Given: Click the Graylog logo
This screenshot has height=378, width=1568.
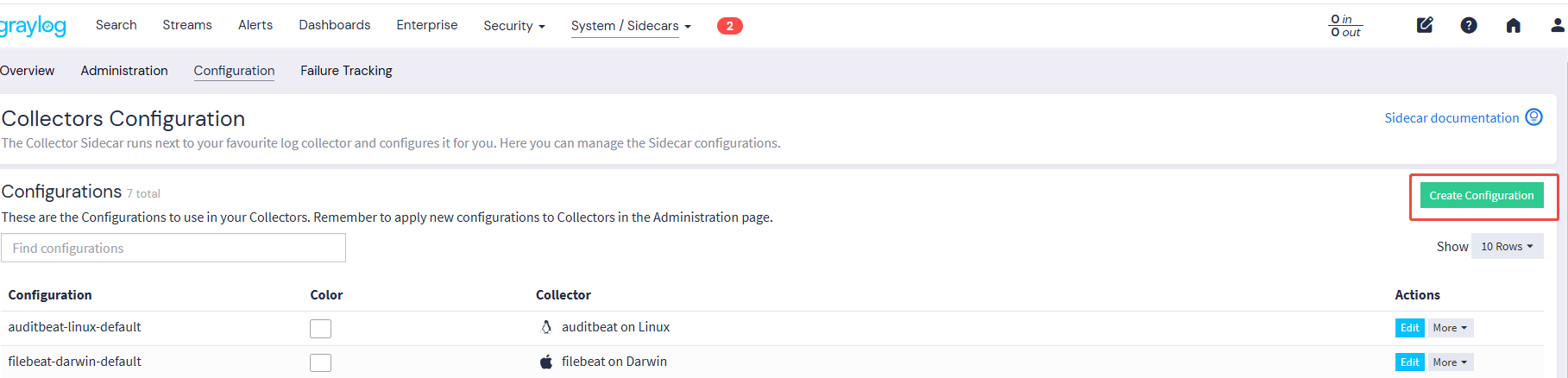Looking at the screenshot, I should [33, 26].
